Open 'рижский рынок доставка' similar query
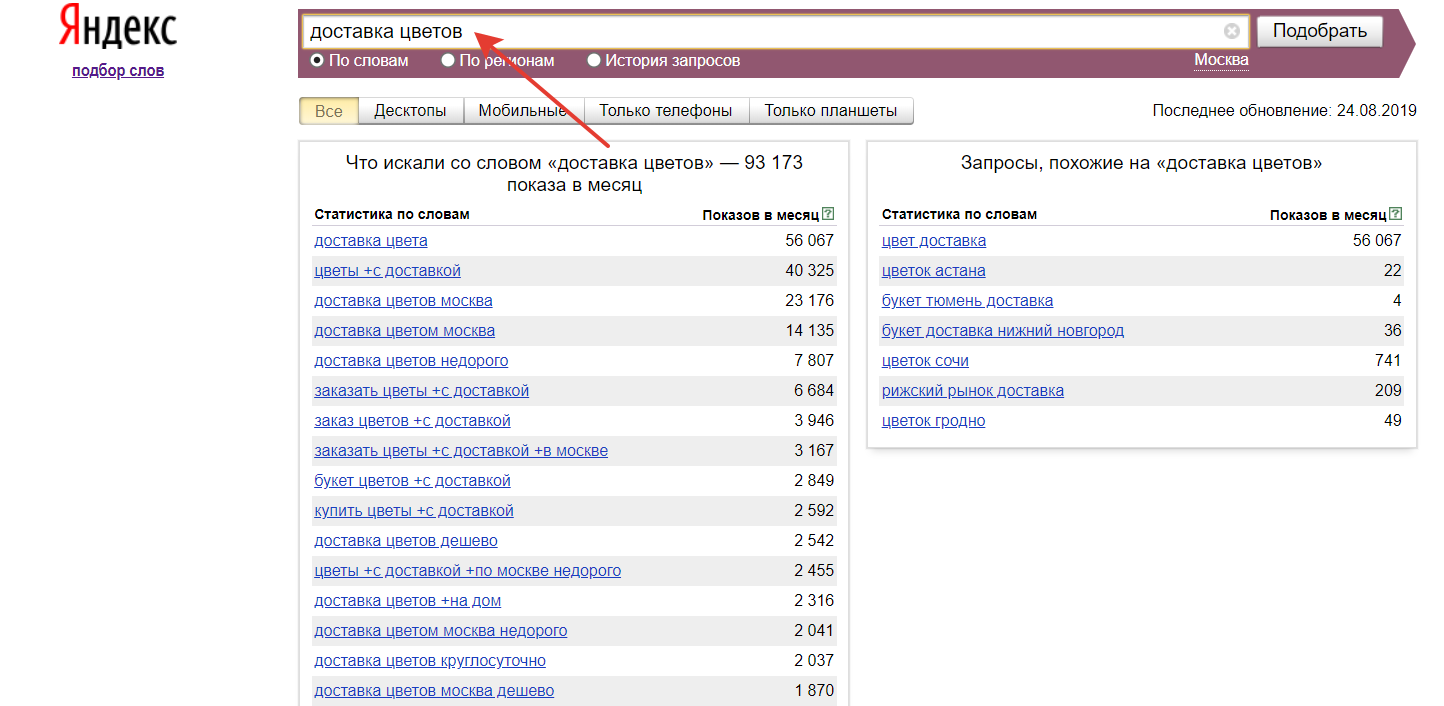The height and width of the screenshot is (706, 1444). click(972, 391)
